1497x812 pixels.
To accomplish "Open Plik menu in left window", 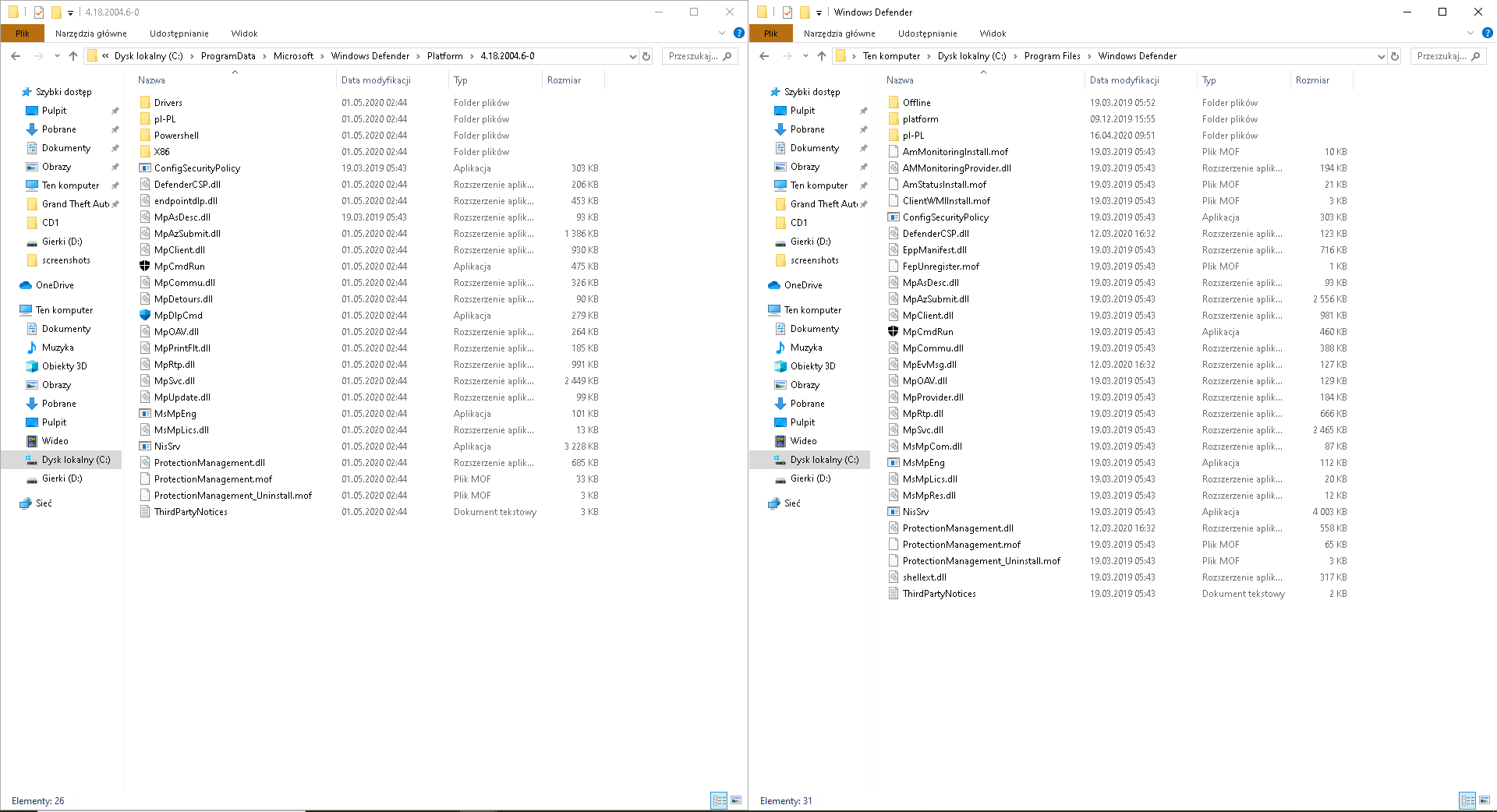I will coord(23,34).
